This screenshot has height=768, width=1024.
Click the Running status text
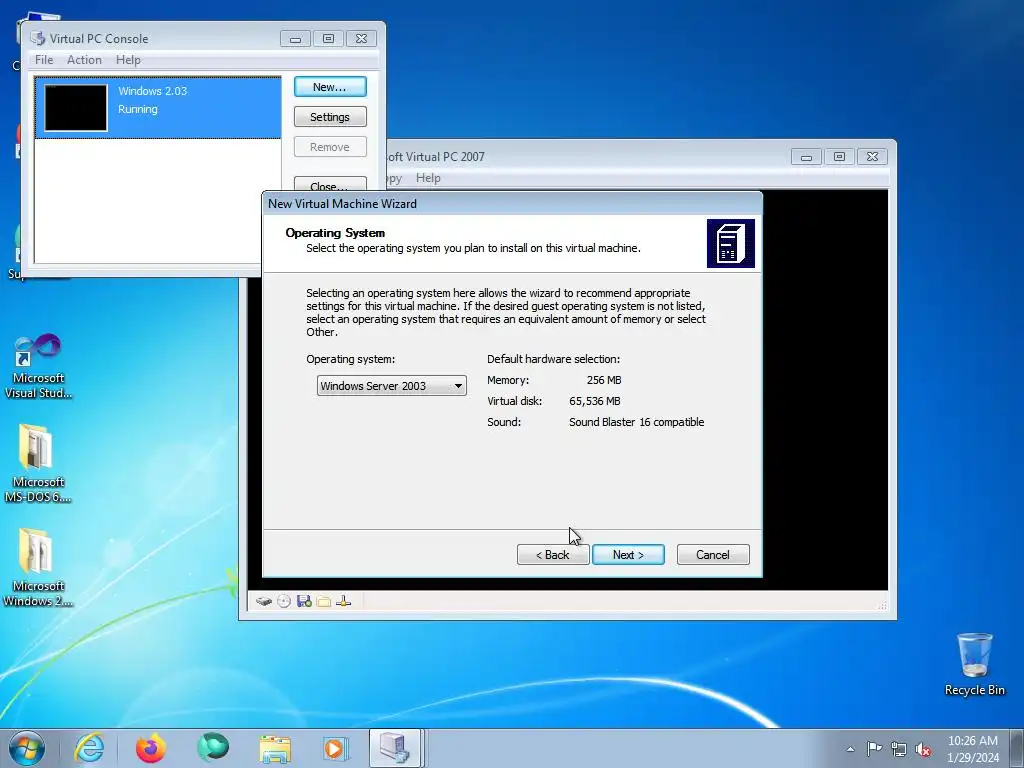(x=138, y=109)
